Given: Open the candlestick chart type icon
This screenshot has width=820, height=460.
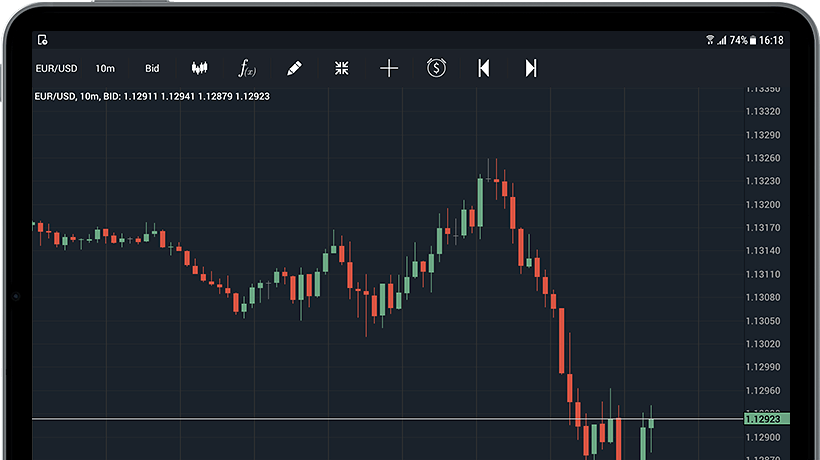Looking at the screenshot, I should (199, 68).
